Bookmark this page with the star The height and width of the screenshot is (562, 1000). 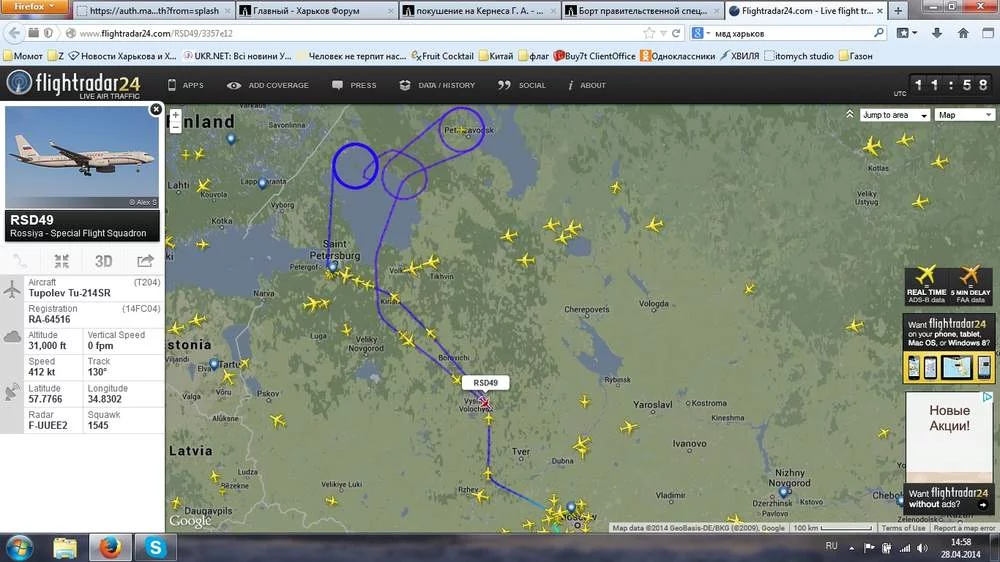click(649, 33)
